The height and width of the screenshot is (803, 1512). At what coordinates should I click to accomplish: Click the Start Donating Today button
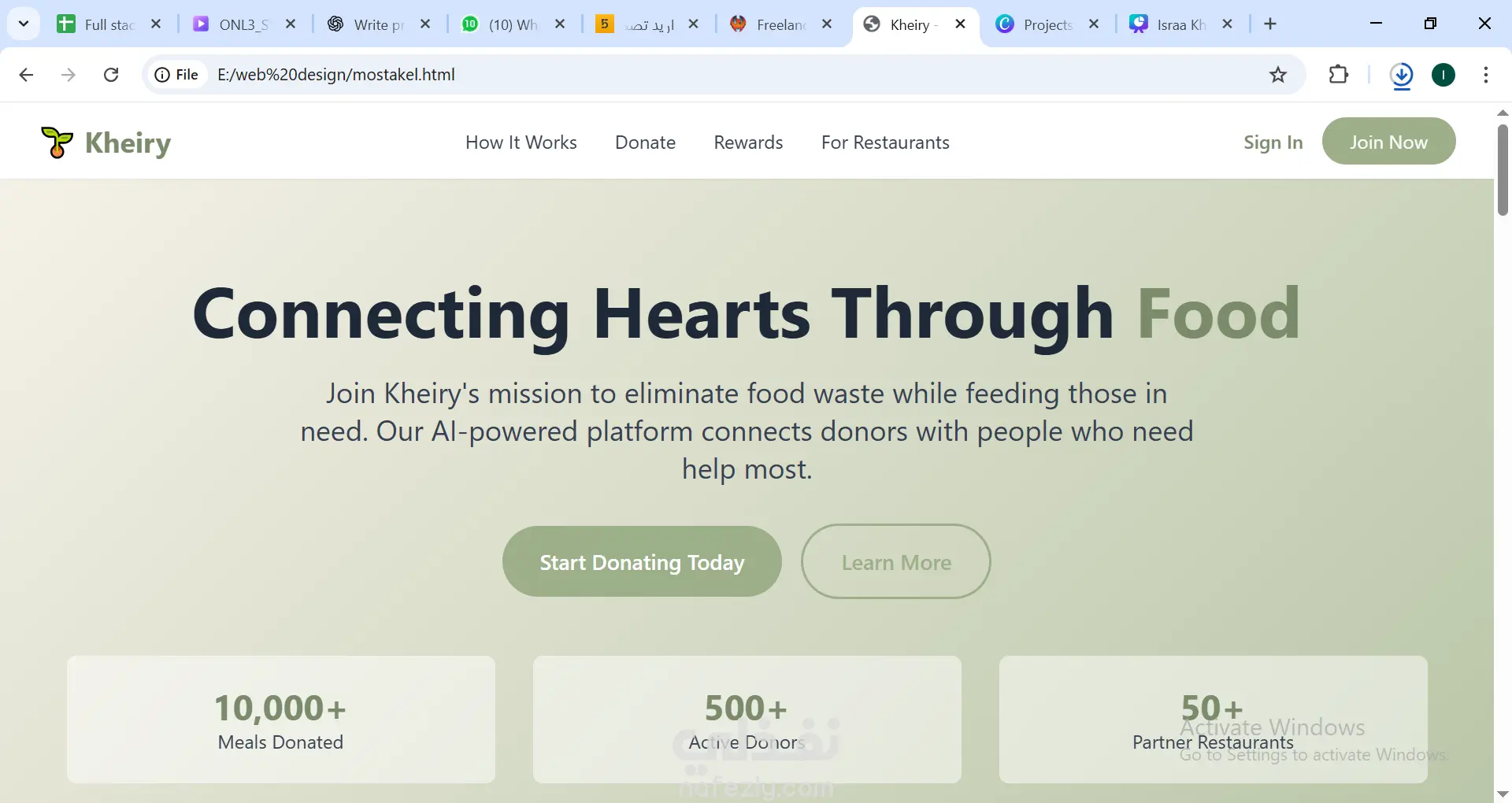coord(642,562)
